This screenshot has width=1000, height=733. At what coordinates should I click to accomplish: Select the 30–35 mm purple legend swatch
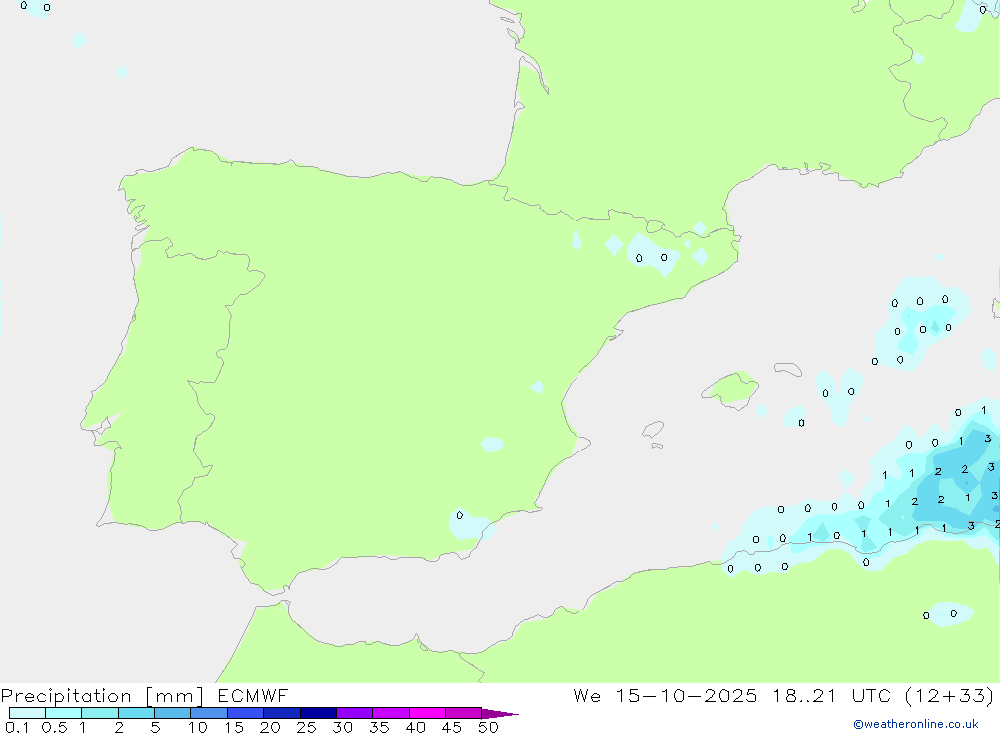pyautogui.click(x=354, y=713)
